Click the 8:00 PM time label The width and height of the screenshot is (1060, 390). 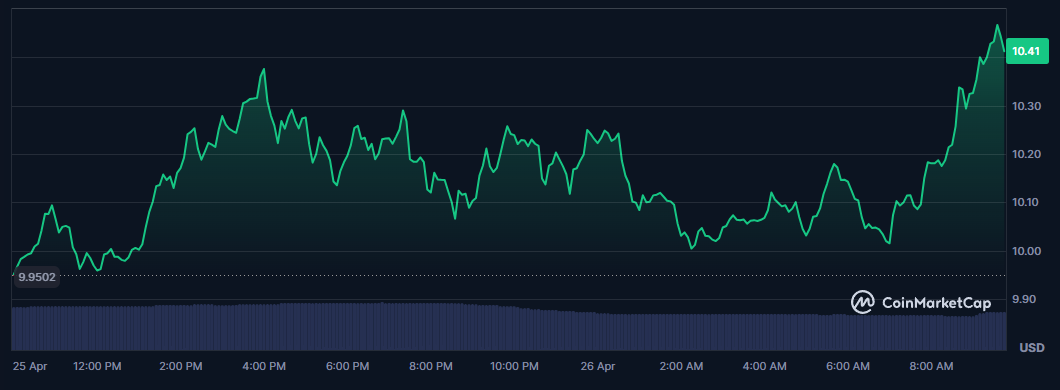(x=430, y=366)
